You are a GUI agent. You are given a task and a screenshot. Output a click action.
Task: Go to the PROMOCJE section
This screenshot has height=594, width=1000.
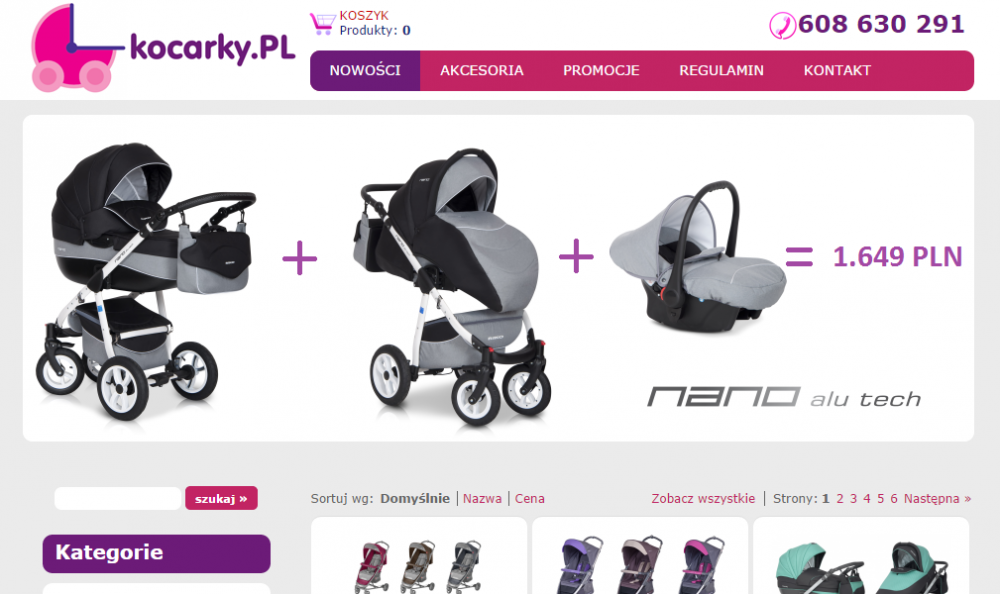(601, 70)
